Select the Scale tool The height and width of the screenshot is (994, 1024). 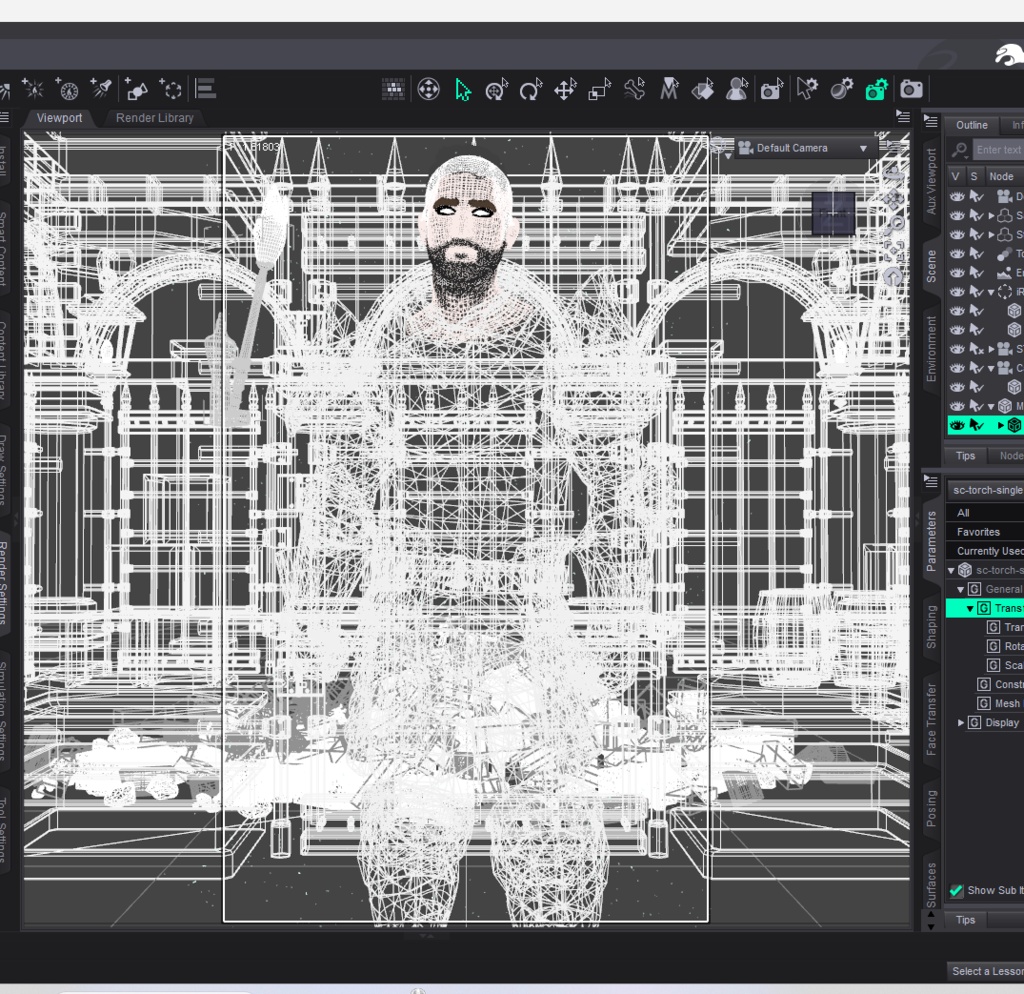tap(599, 89)
